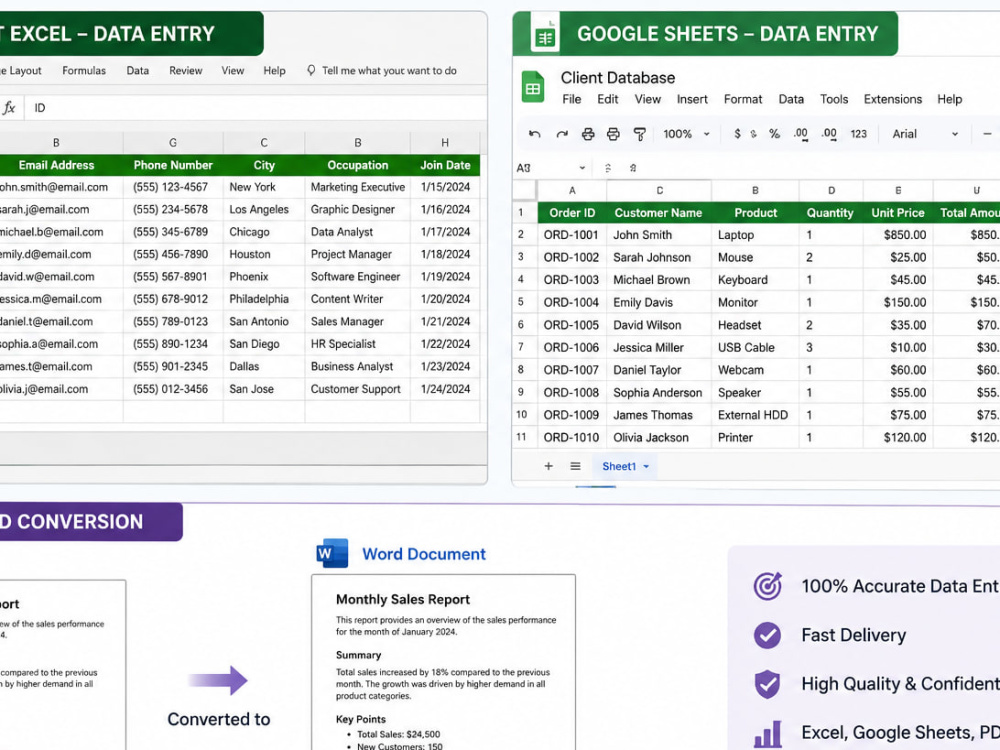
Task: Click the redo arrow in Google Sheets toolbar
Action: 562,134
